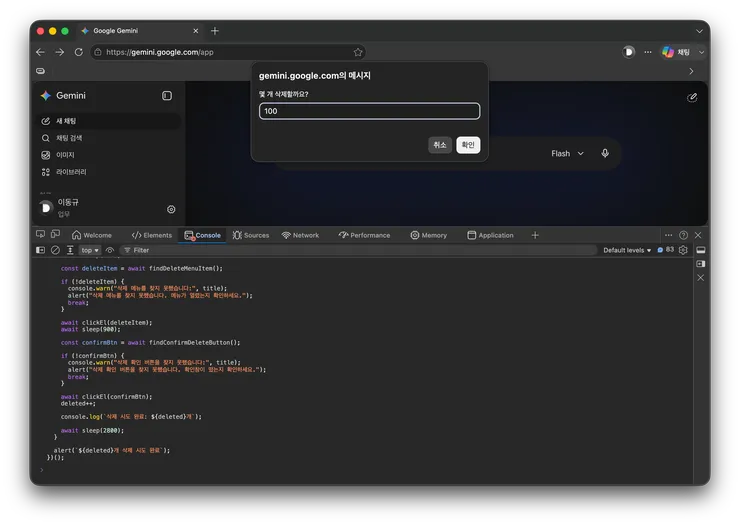
Task: Click the prompt number input field
Action: tap(370, 111)
